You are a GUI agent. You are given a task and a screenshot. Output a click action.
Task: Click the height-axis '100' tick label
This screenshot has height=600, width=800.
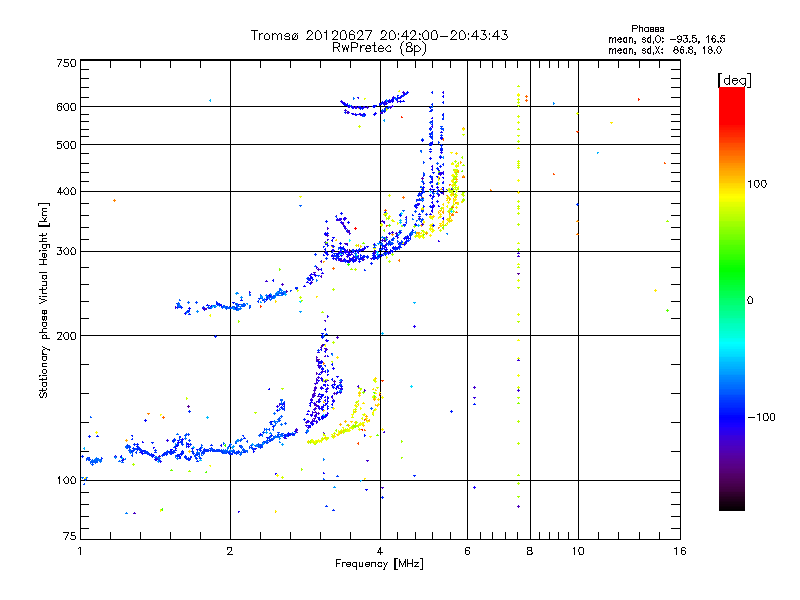(66, 480)
